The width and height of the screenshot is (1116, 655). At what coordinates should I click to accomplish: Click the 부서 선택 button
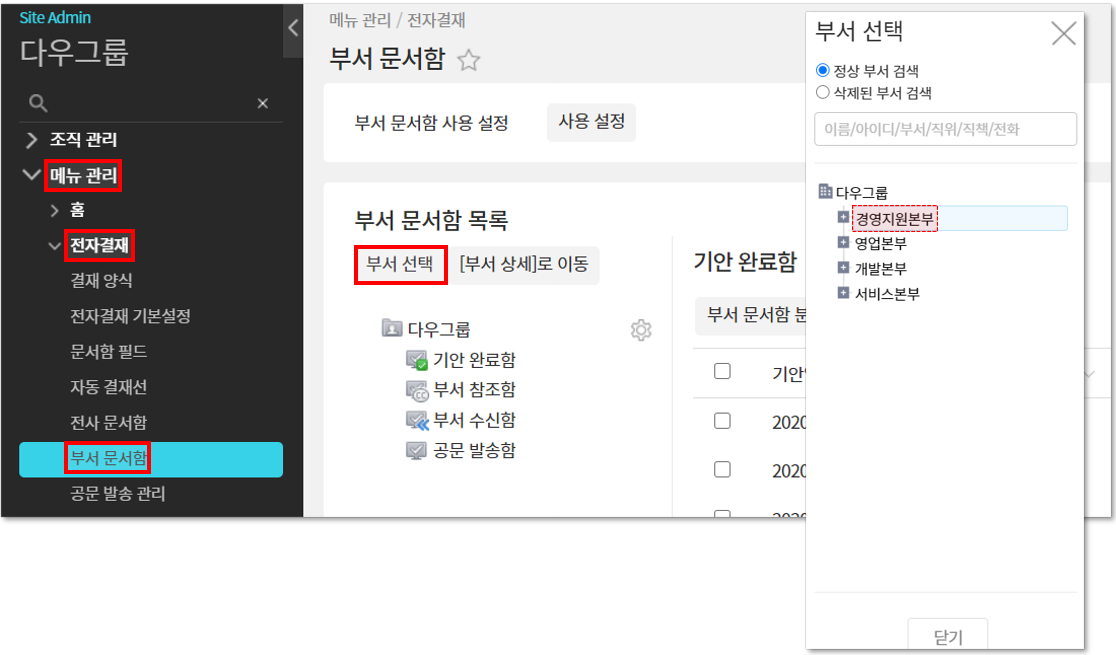400,265
